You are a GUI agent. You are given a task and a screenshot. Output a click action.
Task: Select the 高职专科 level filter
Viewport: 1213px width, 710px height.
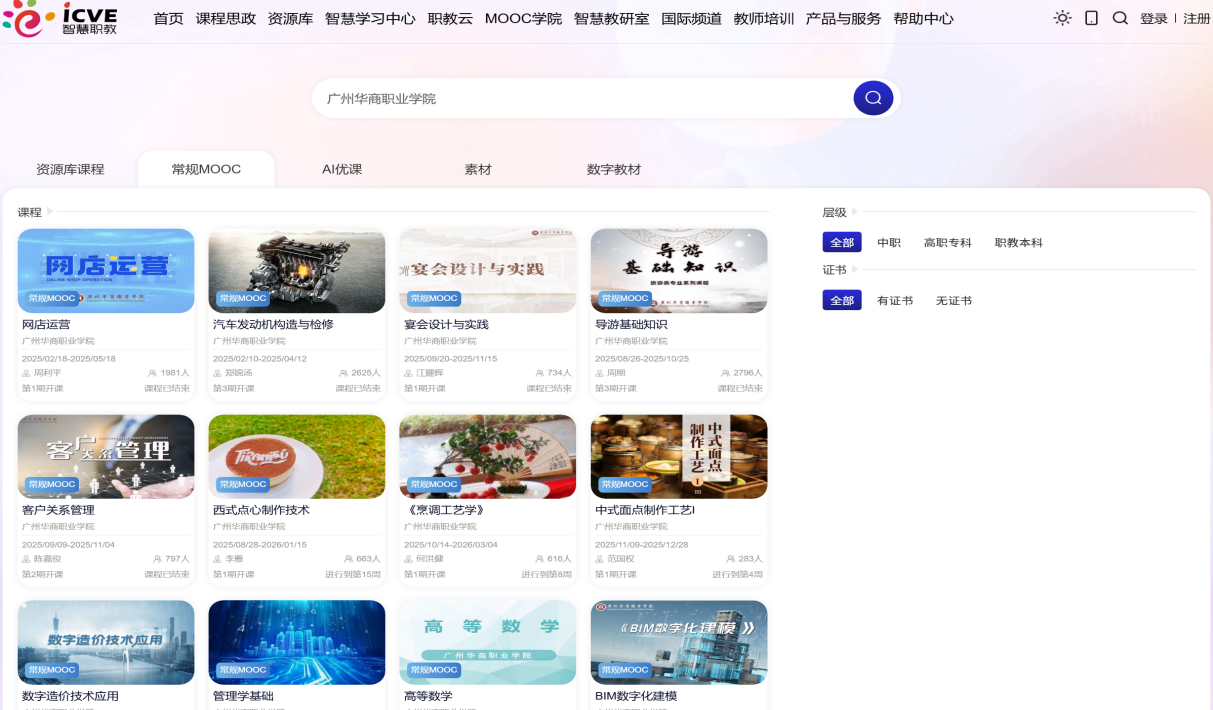tap(947, 243)
